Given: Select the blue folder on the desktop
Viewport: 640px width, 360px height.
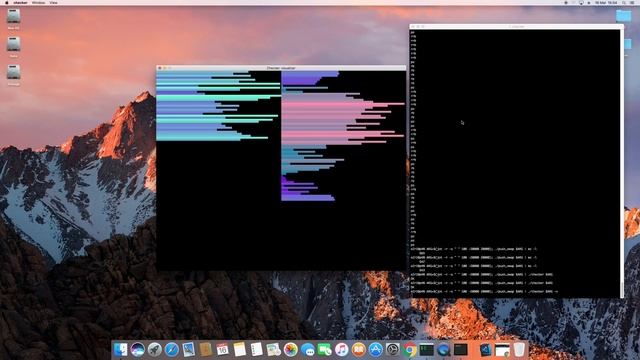Looking at the screenshot, I should (x=624, y=16).
